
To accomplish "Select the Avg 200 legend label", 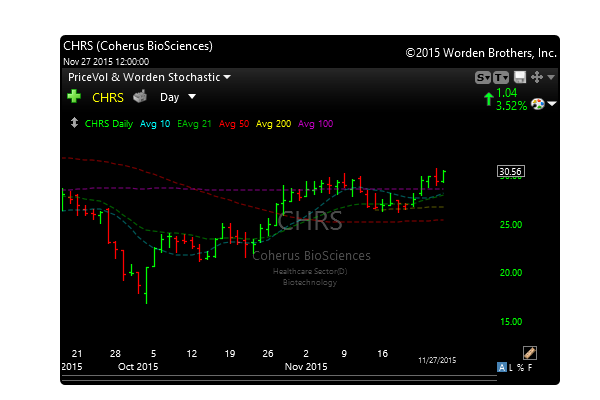I will (x=273, y=124).
